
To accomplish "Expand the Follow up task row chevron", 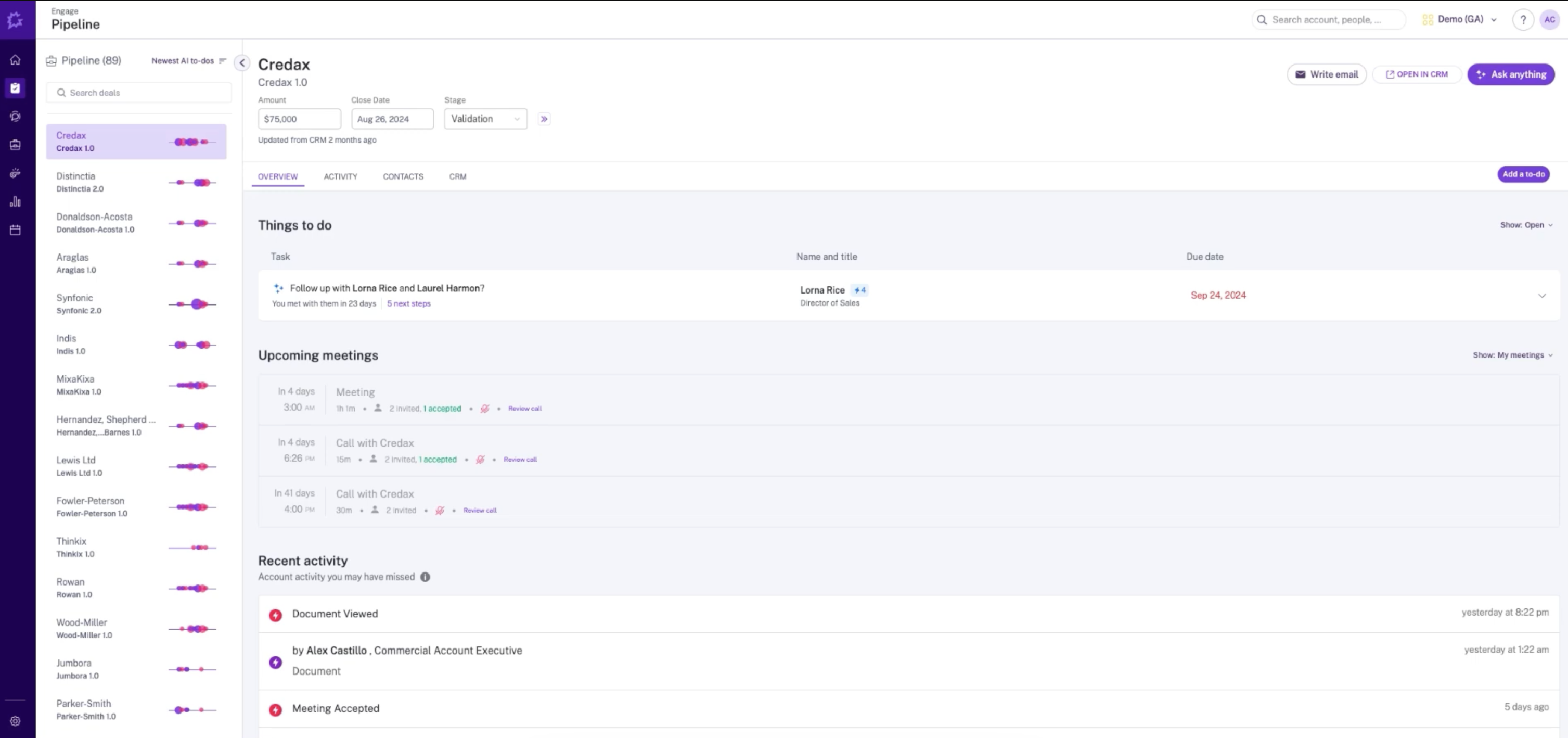I will pyautogui.click(x=1542, y=295).
